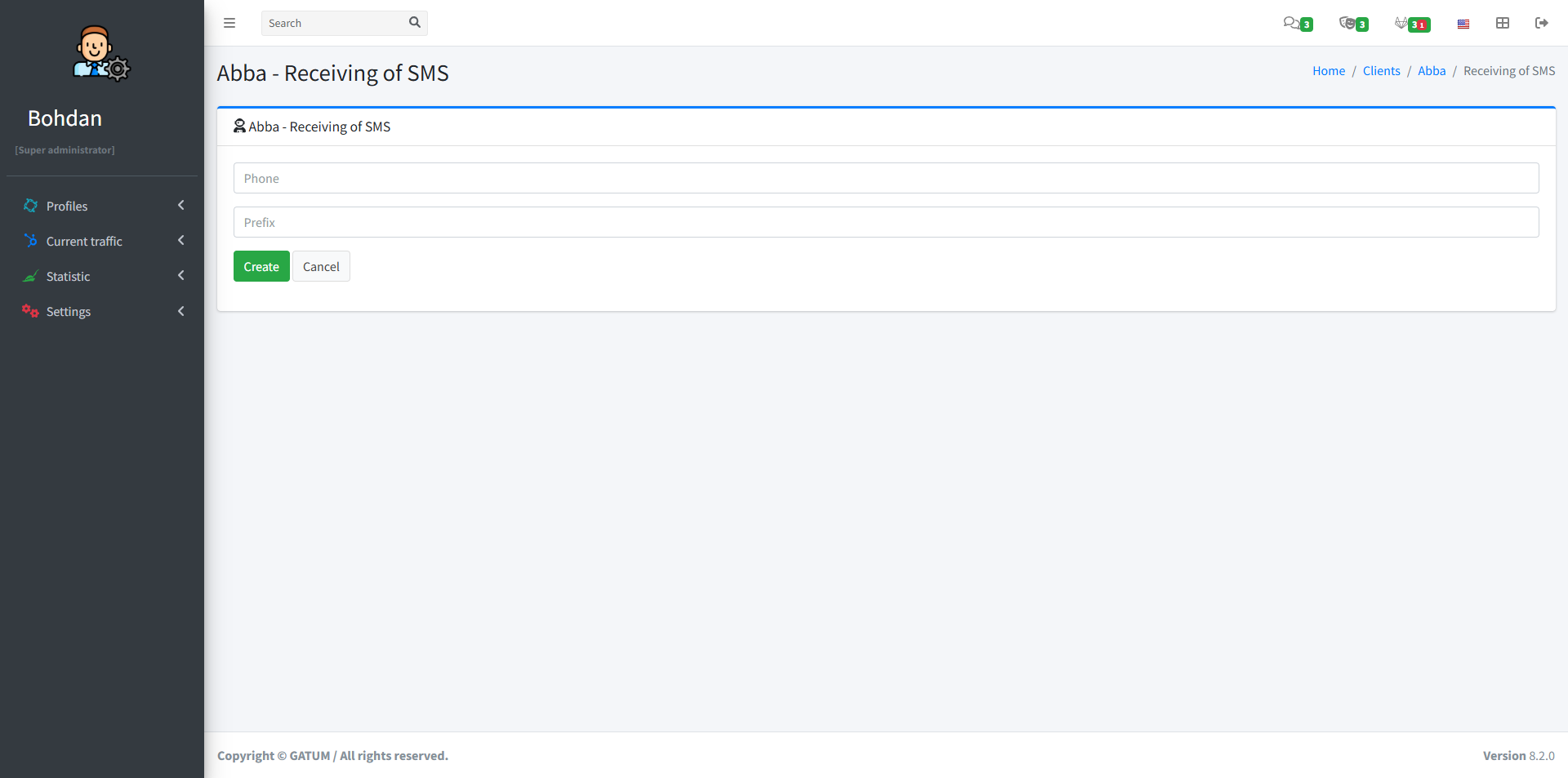Click the theater masks icon
Image resolution: width=1568 pixels, height=778 pixels.
[x=1347, y=23]
